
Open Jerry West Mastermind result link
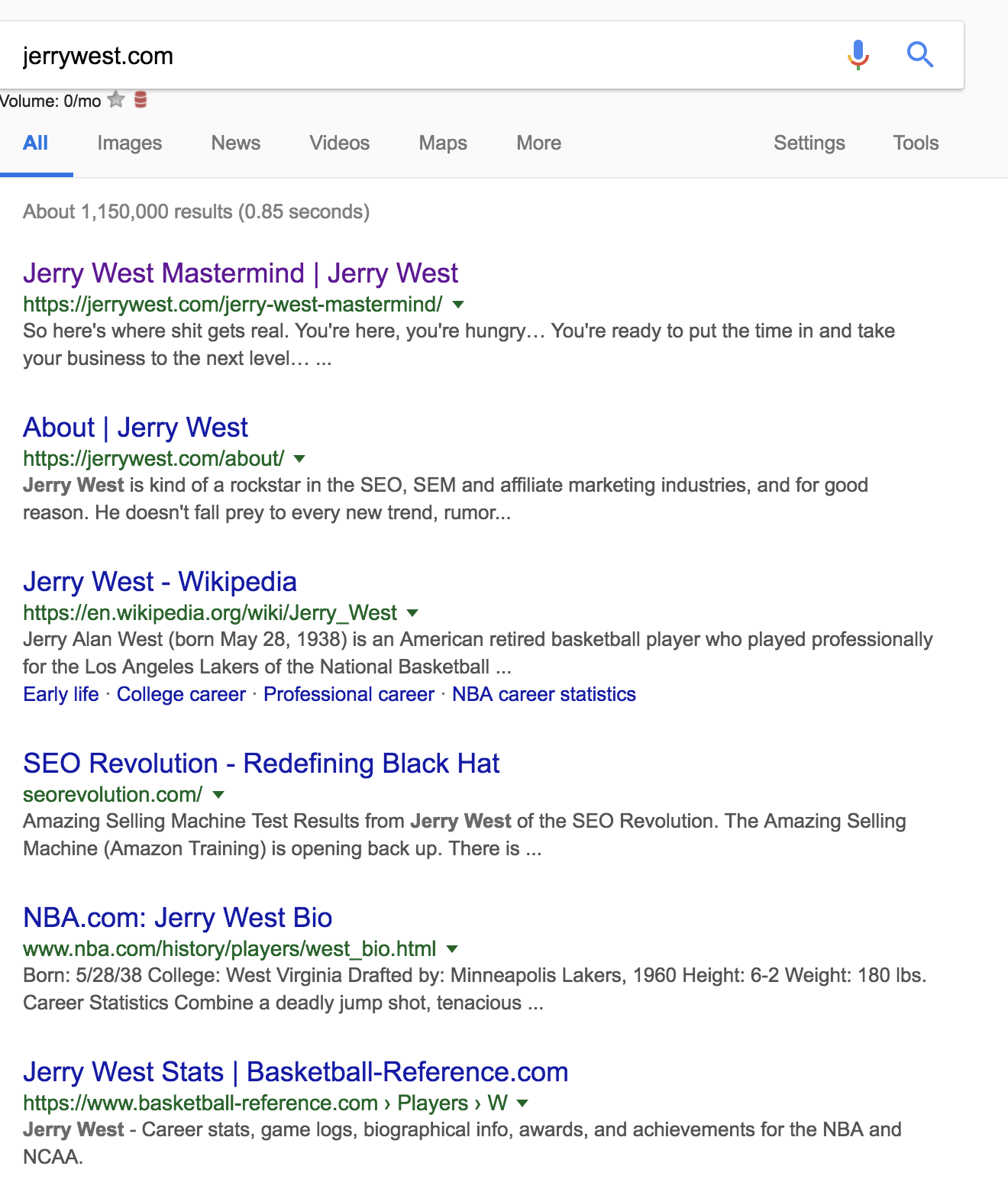point(241,273)
